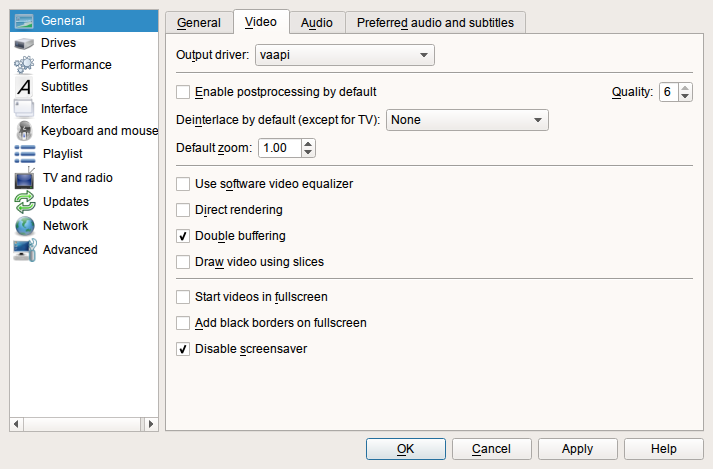
Task: Open the Updates arrows icon
Action: pyautogui.click(x=25, y=202)
